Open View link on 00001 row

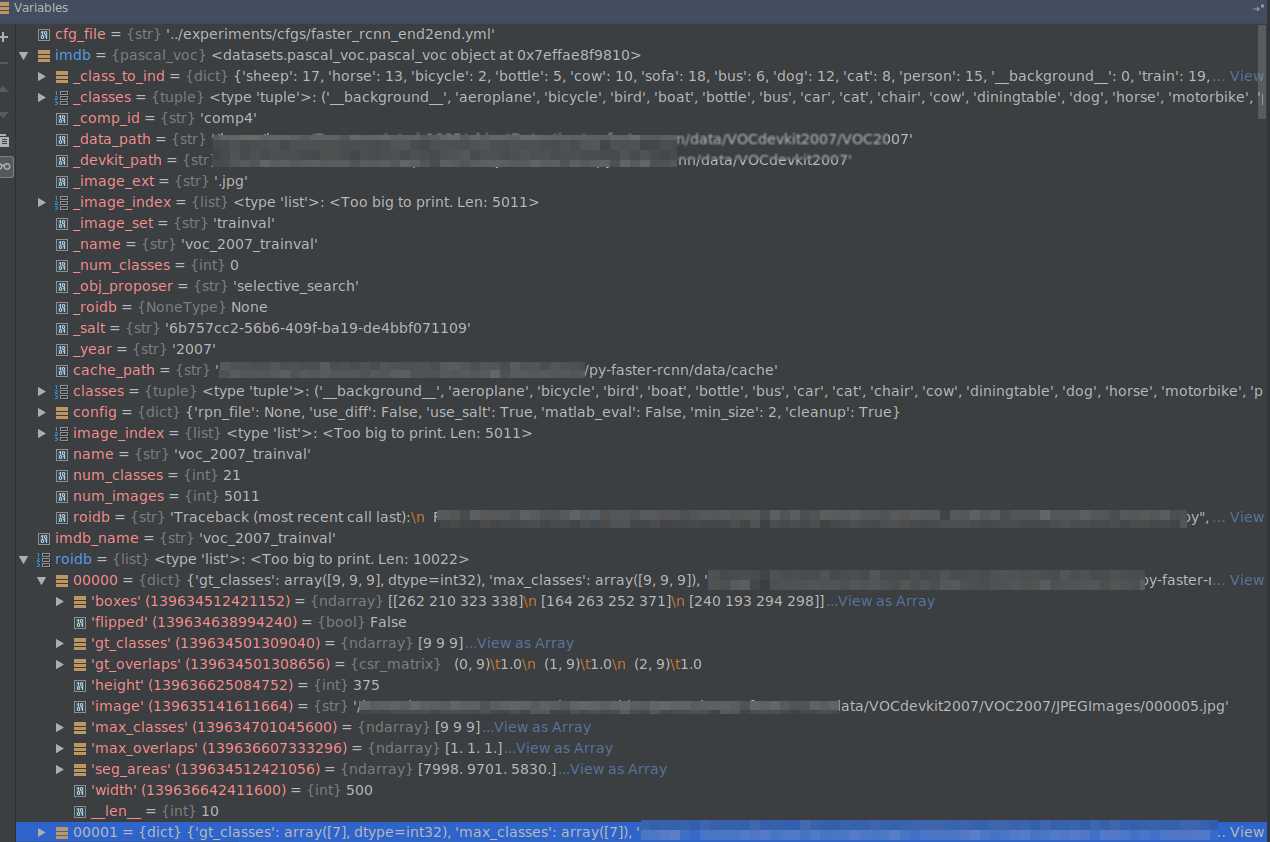pos(1246,832)
